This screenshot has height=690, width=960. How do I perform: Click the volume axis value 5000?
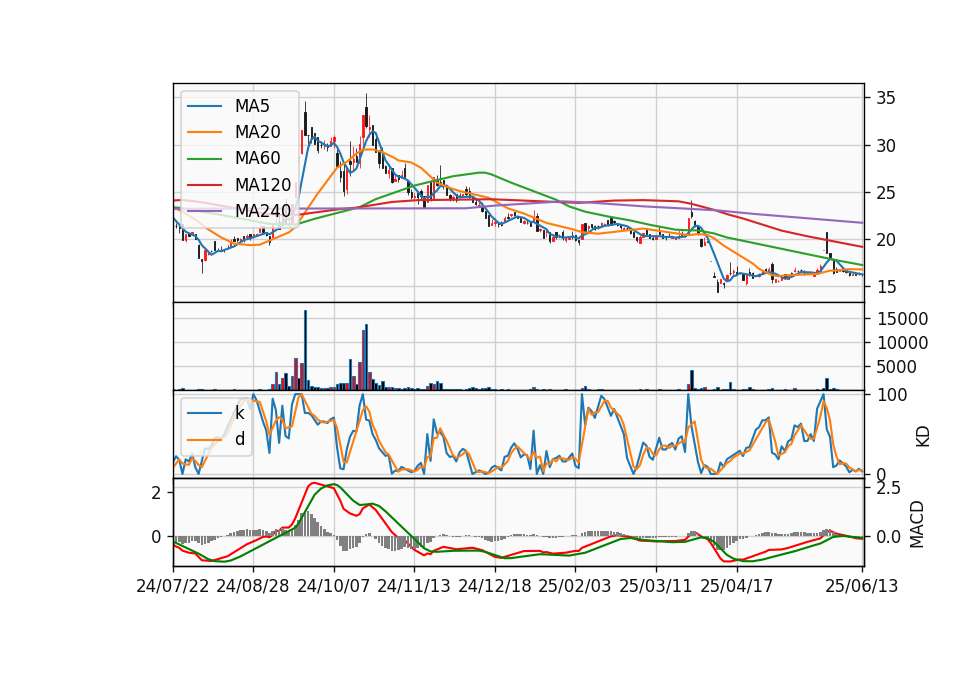pos(897,367)
